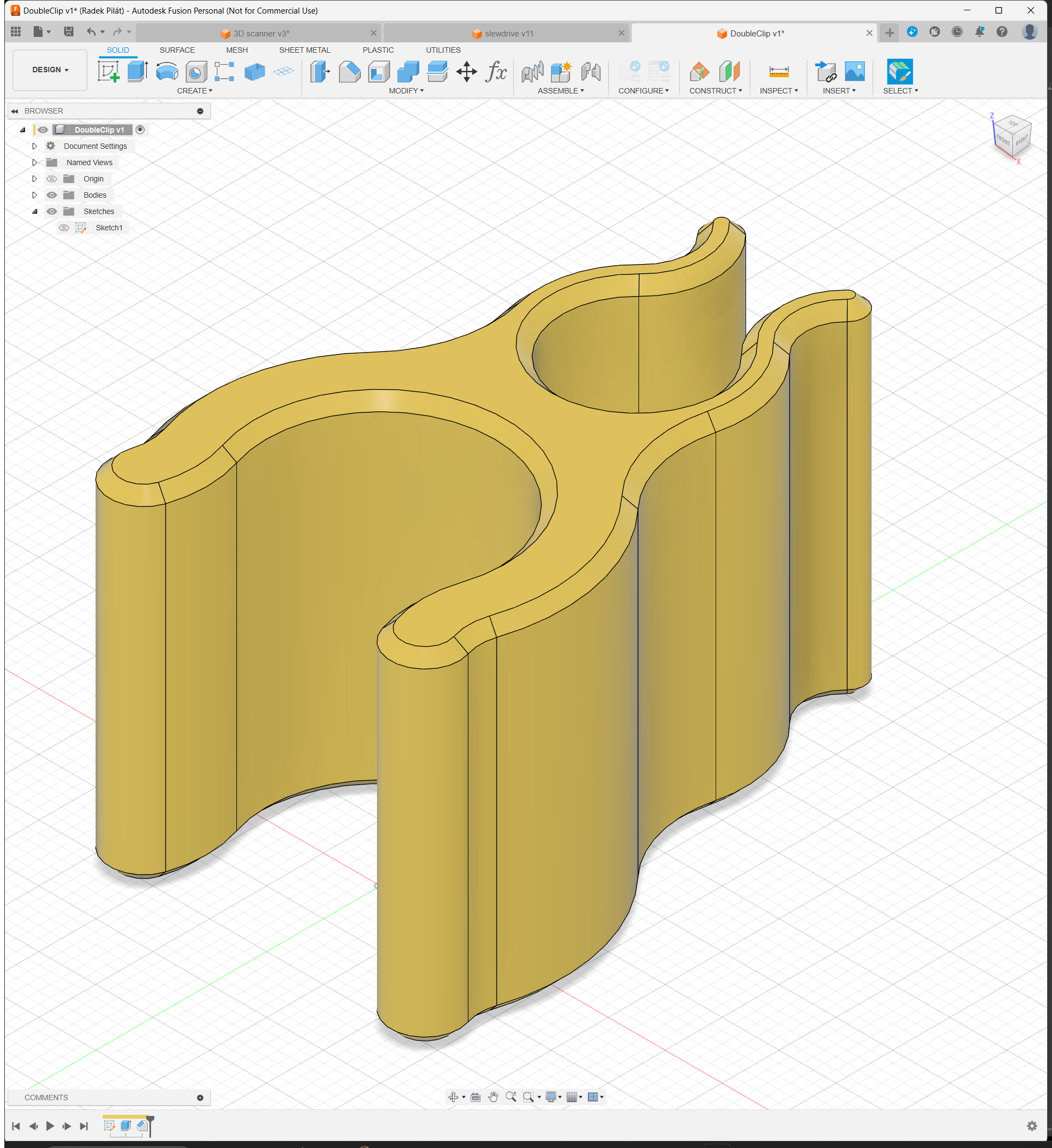Select the Measure tool
The width and height of the screenshot is (1052, 1148).
[779, 72]
